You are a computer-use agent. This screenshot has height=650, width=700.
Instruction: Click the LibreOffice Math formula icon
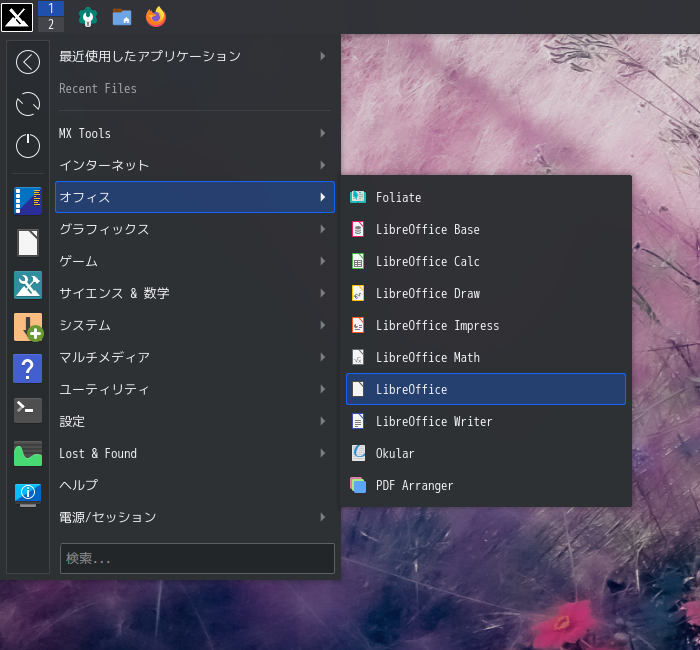point(358,357)
